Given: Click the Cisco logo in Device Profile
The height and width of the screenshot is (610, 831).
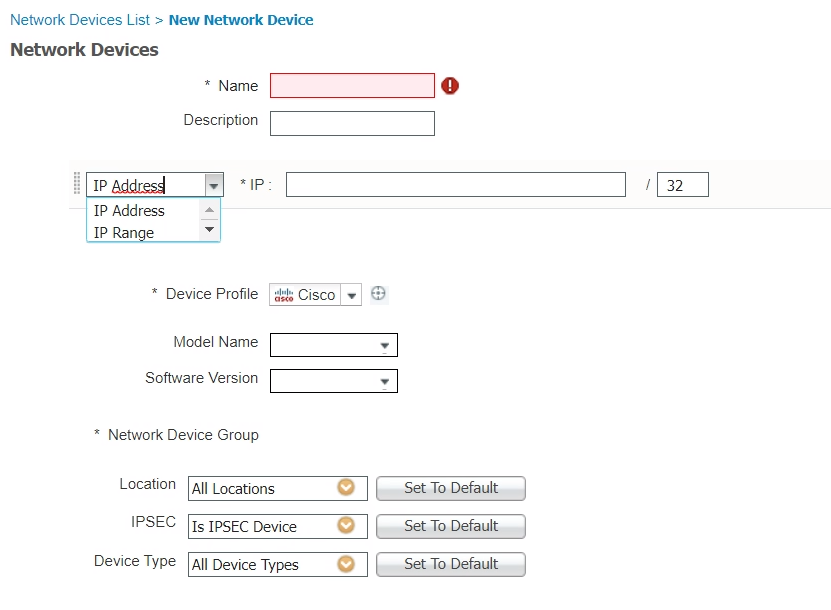Looking at the screenshot, I should (x=284, y=295).
